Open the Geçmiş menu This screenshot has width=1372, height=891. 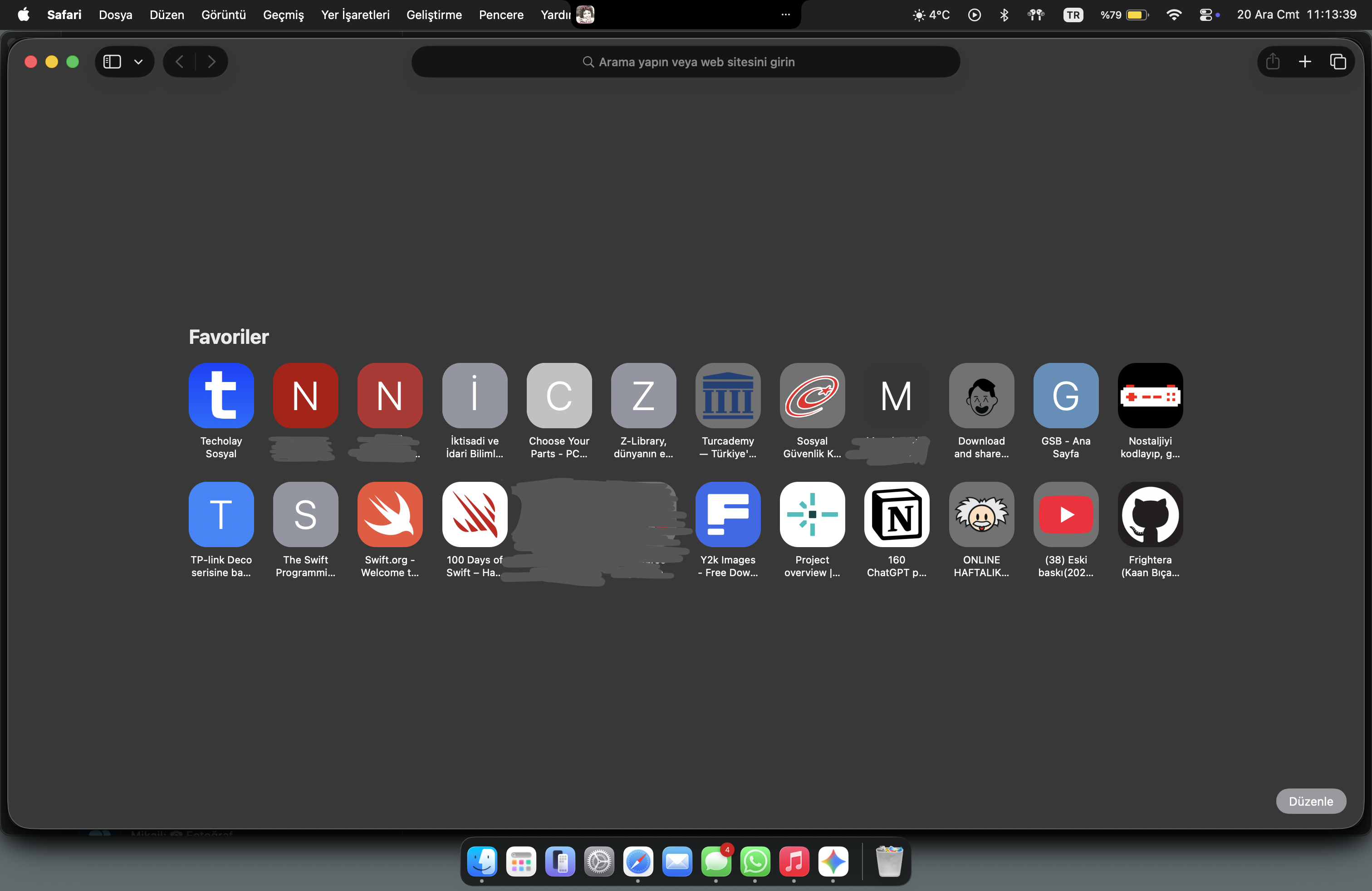click(283, 15)
